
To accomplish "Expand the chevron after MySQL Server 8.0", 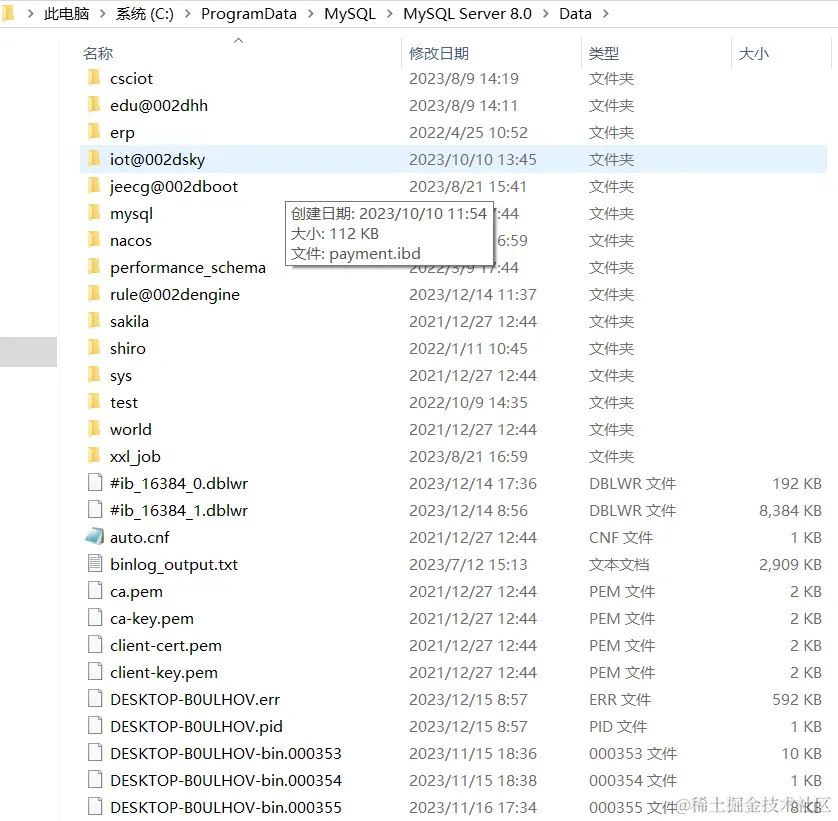I will click(546, 13).
